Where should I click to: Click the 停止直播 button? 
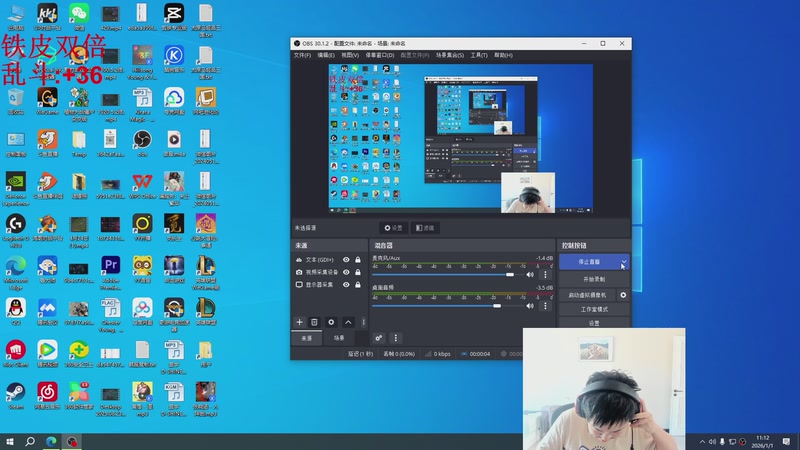coord(589,262)
